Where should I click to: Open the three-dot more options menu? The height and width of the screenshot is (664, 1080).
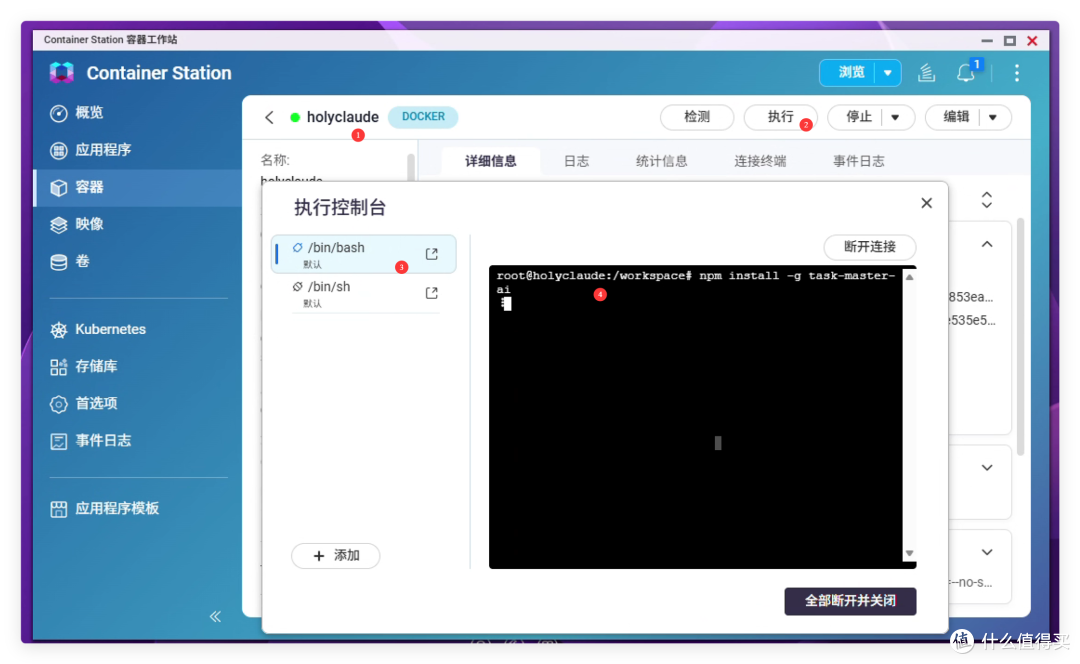click(1017, 73)
